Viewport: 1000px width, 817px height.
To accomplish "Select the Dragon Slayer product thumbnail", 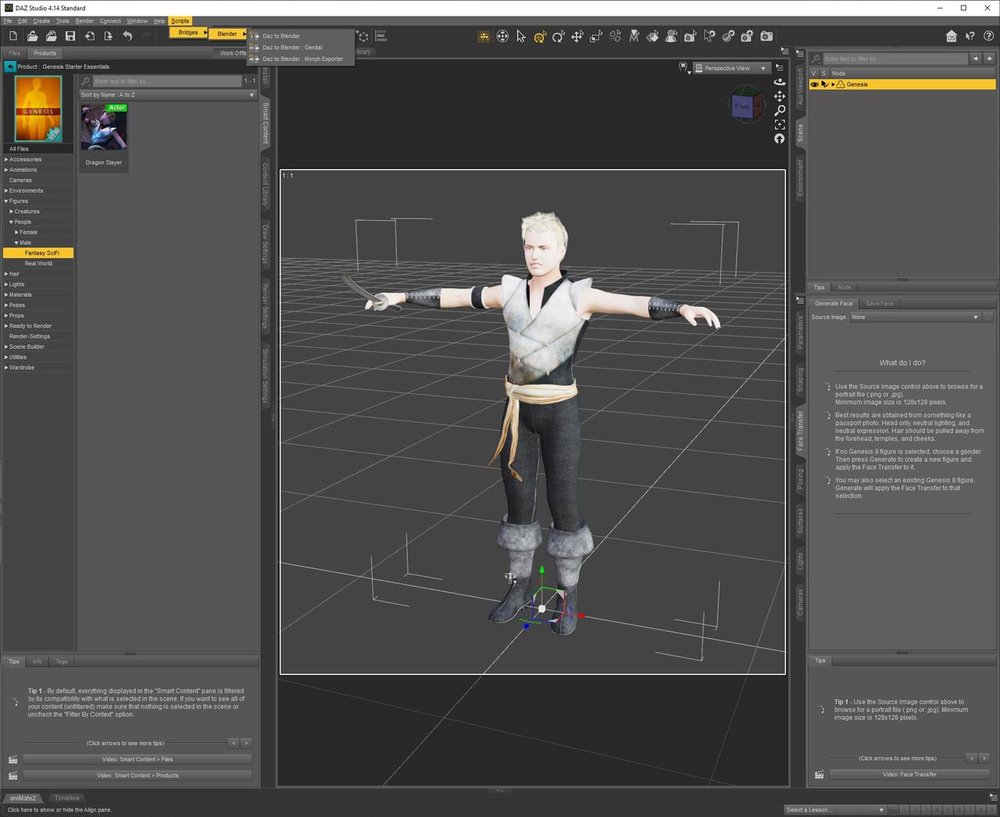I will [x=103, y=128].
